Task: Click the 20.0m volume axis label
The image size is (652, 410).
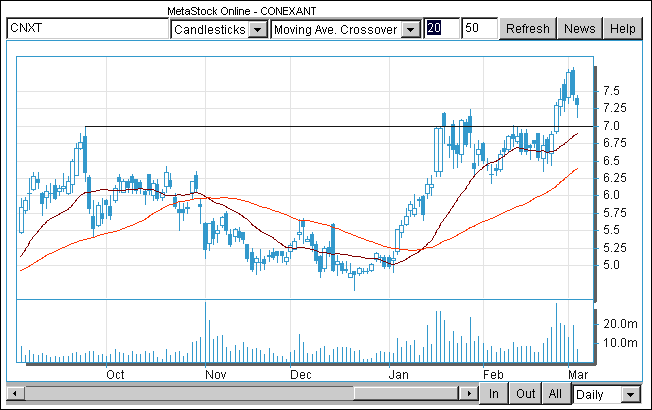Action: 620,324
